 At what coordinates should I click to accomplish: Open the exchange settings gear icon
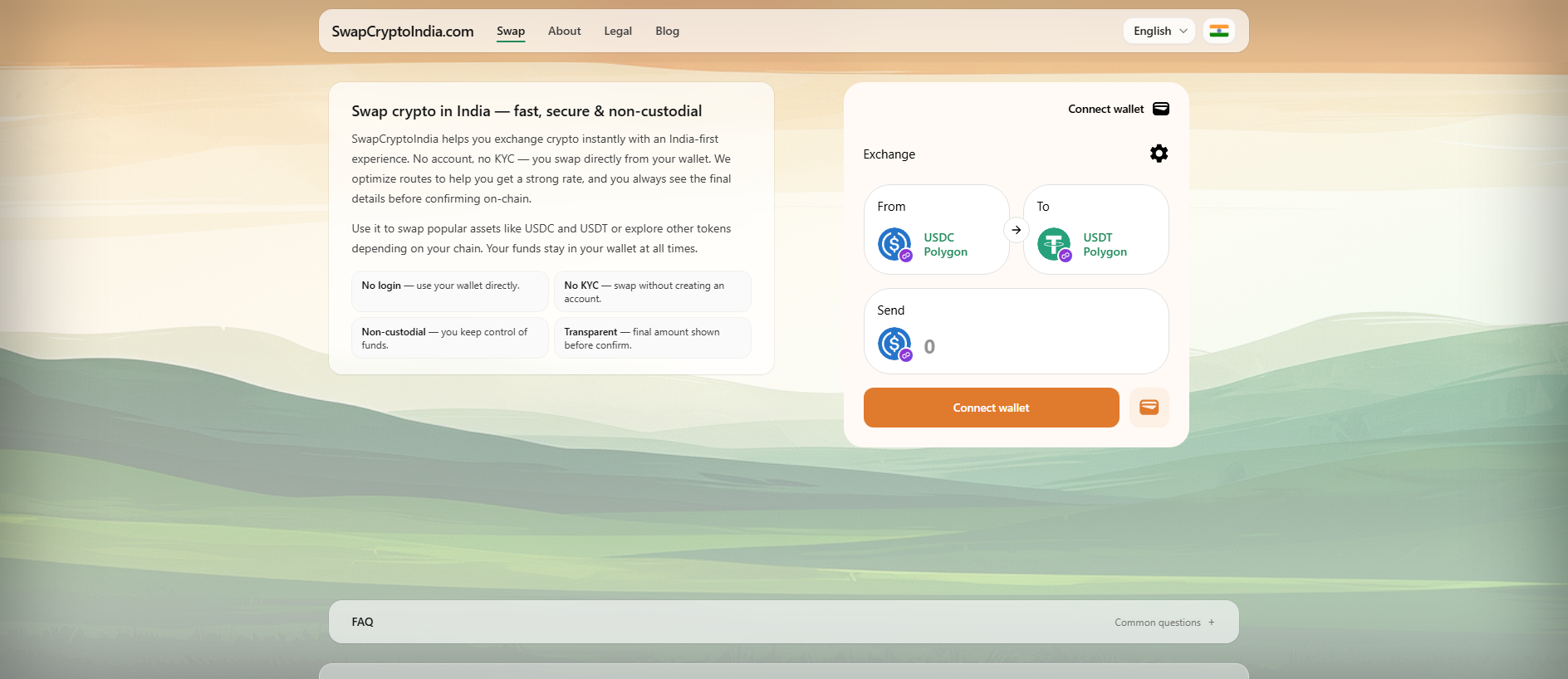click(1159, 154)
